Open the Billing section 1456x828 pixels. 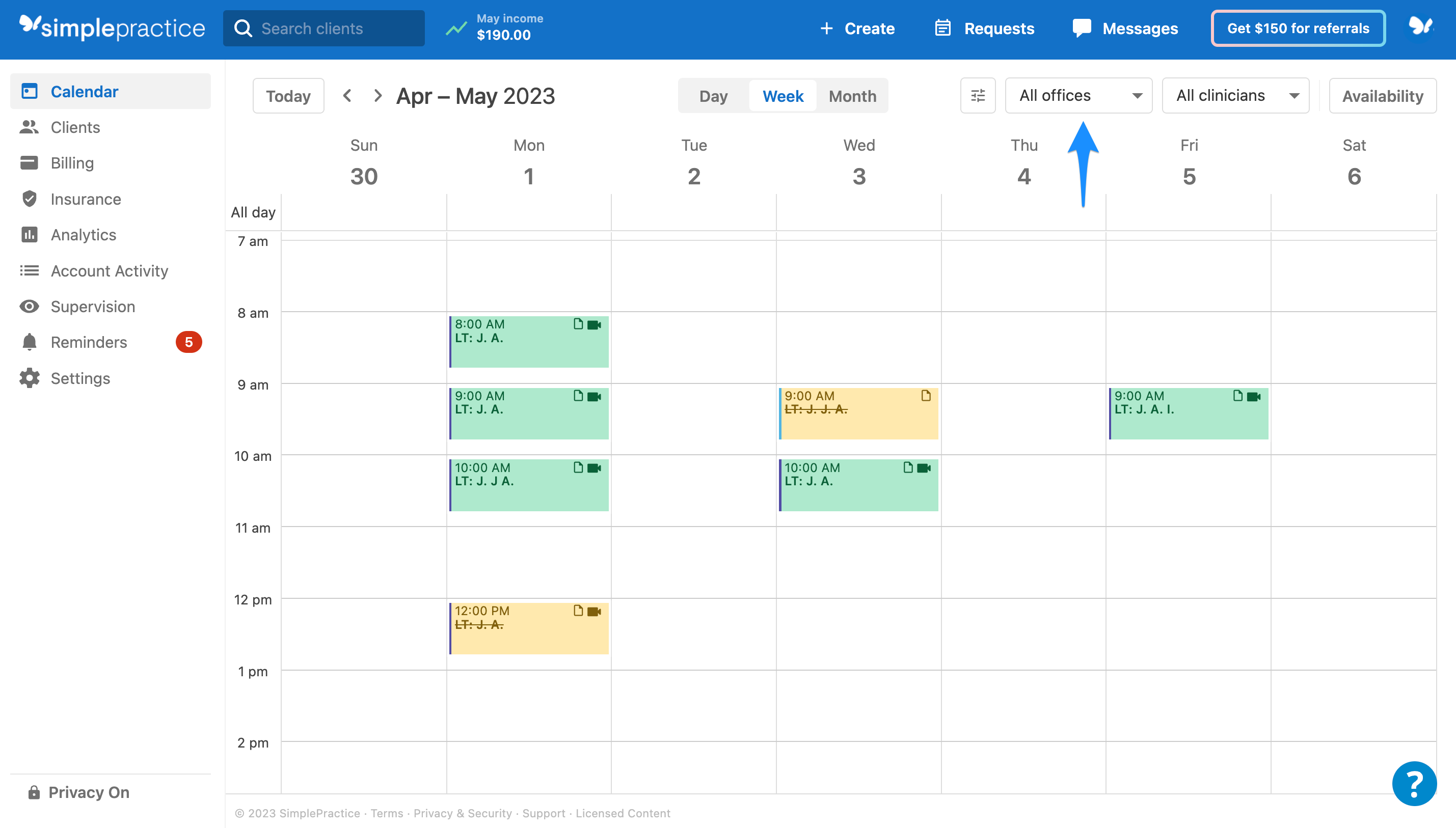pyautogui.click(x=72, y=162)
